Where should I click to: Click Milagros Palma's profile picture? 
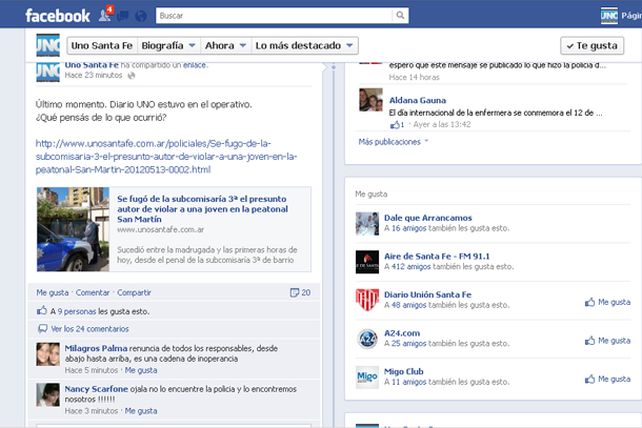click(48, 354)
